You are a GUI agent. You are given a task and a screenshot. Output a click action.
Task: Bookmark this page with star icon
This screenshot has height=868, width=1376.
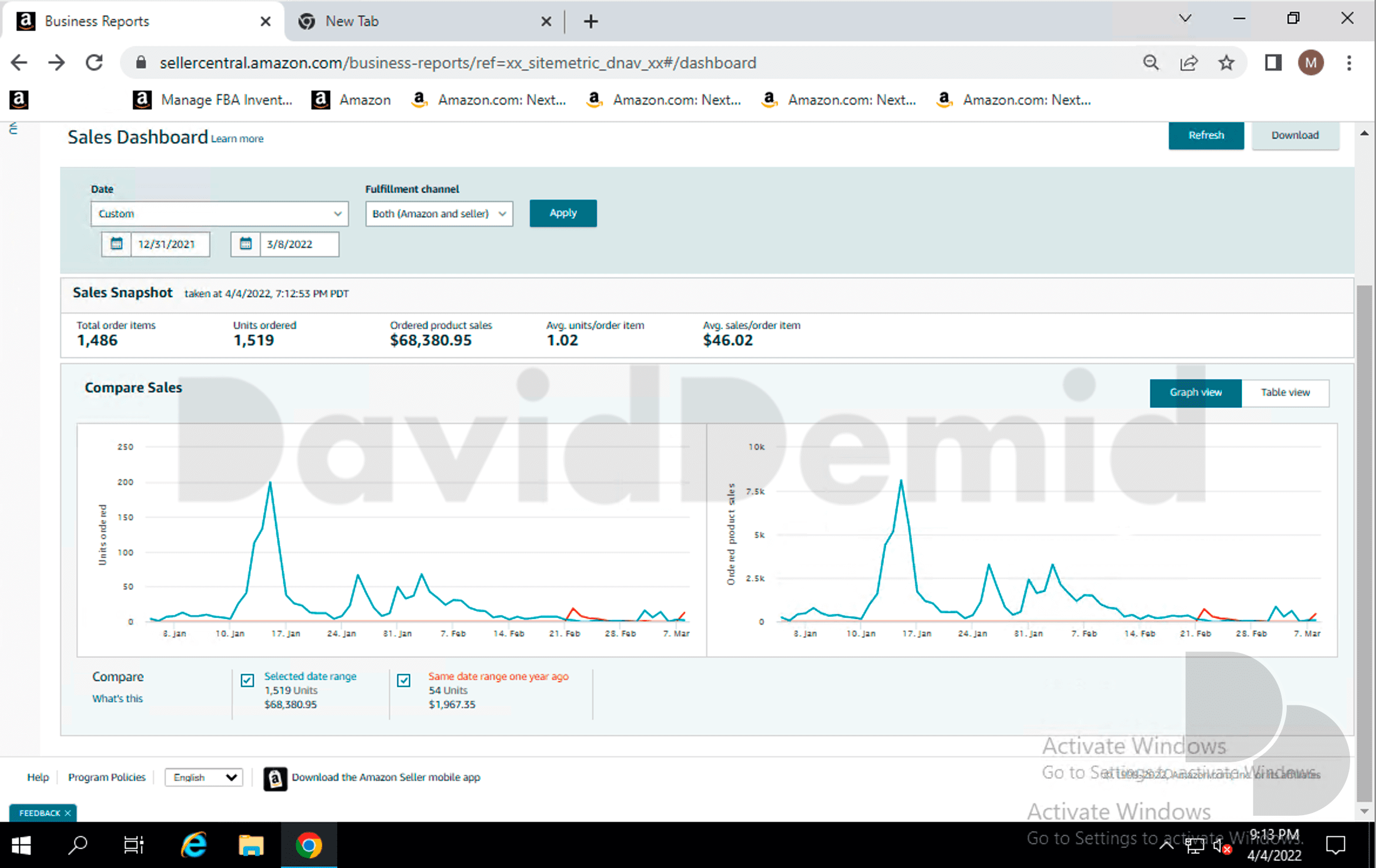[x=1226, y=63]
